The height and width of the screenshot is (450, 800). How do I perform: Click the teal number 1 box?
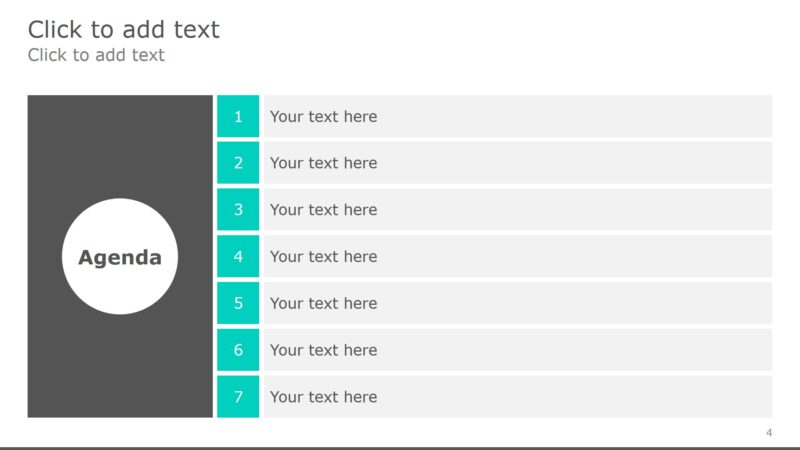238,116
